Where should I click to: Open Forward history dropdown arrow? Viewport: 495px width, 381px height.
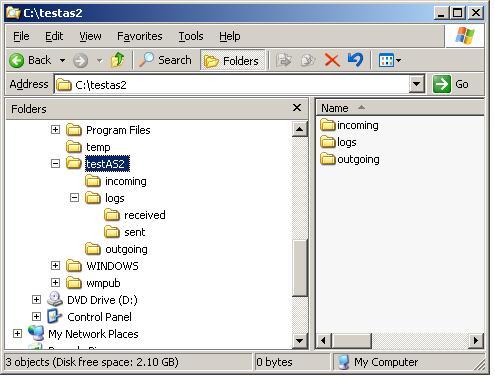(99, 61)
